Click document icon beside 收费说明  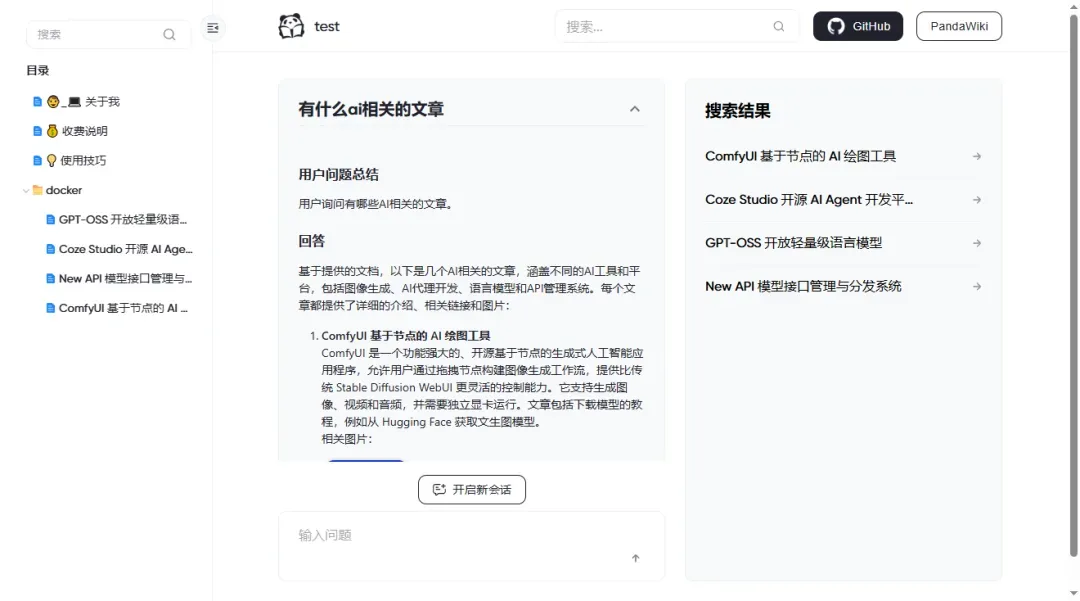[x=38, y=131]
